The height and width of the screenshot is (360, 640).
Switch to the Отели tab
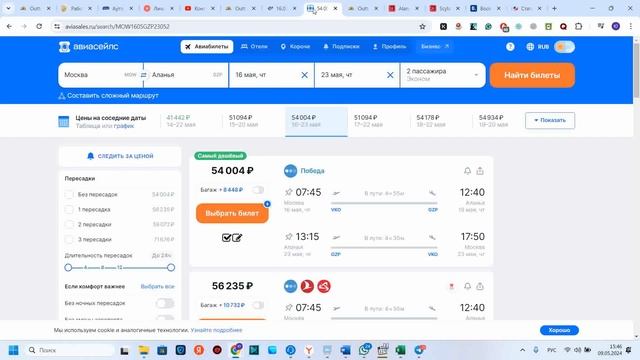[254, 47]
